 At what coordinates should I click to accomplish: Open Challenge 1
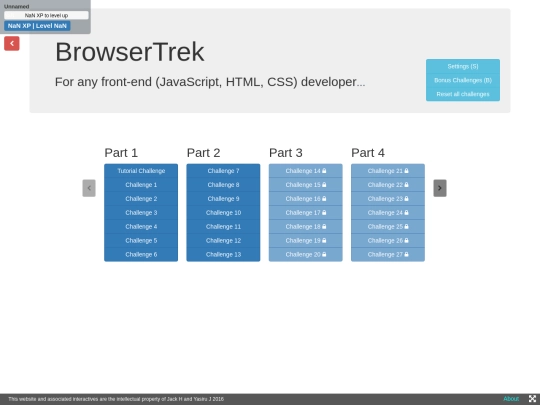[141, 185]
